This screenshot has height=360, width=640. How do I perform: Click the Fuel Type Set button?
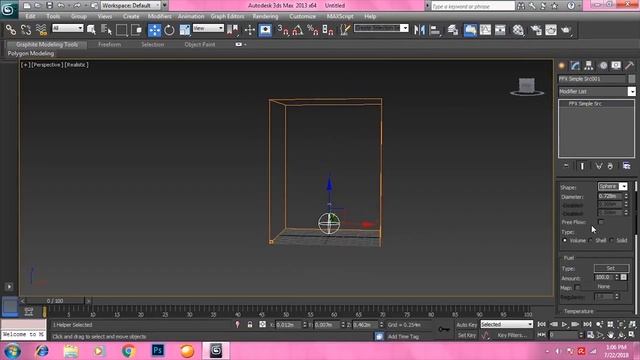click(x=611, y=268)
